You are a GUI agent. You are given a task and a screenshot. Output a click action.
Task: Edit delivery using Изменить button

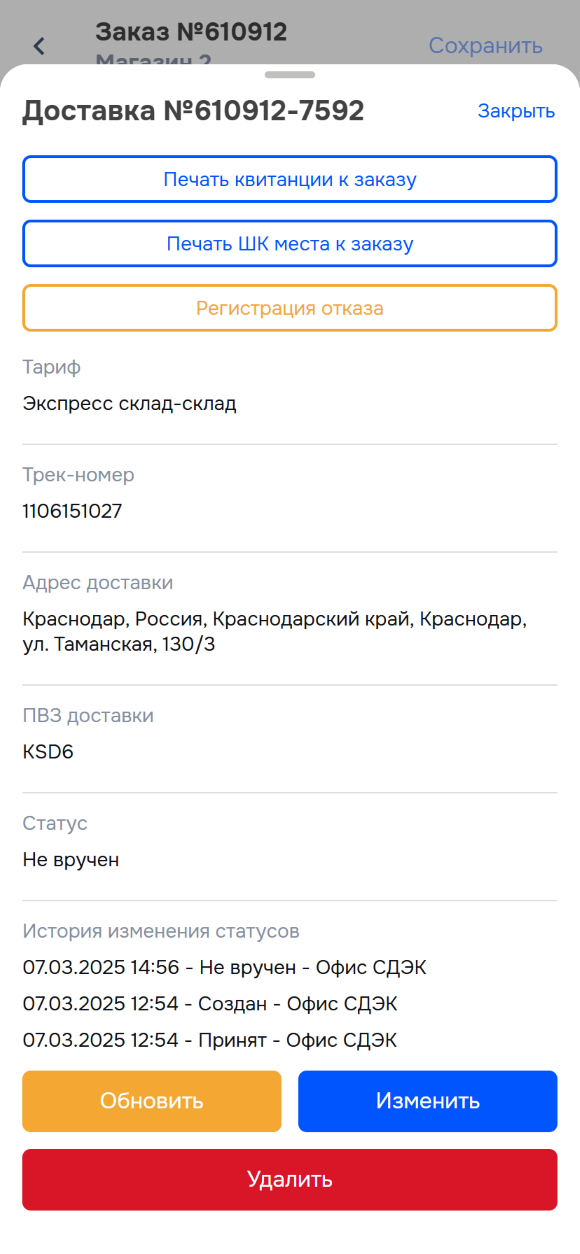coord(428,1101)
